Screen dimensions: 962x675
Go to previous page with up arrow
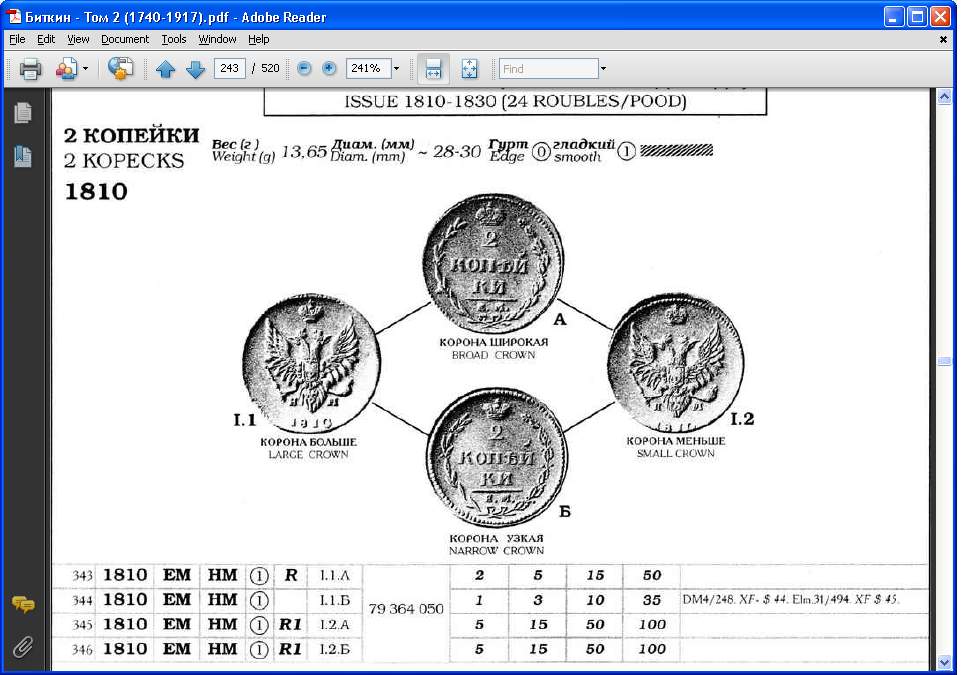pos(166,69)
